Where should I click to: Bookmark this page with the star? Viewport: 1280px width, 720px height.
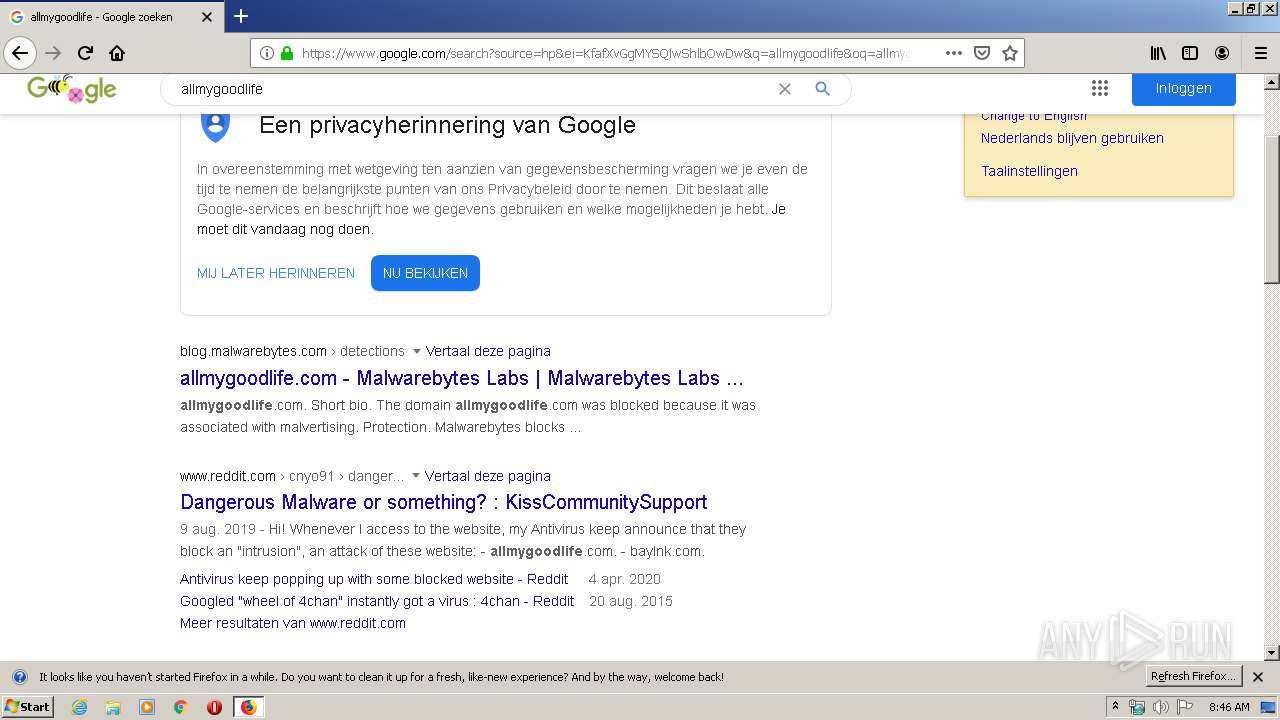(x=1010, y=53)
